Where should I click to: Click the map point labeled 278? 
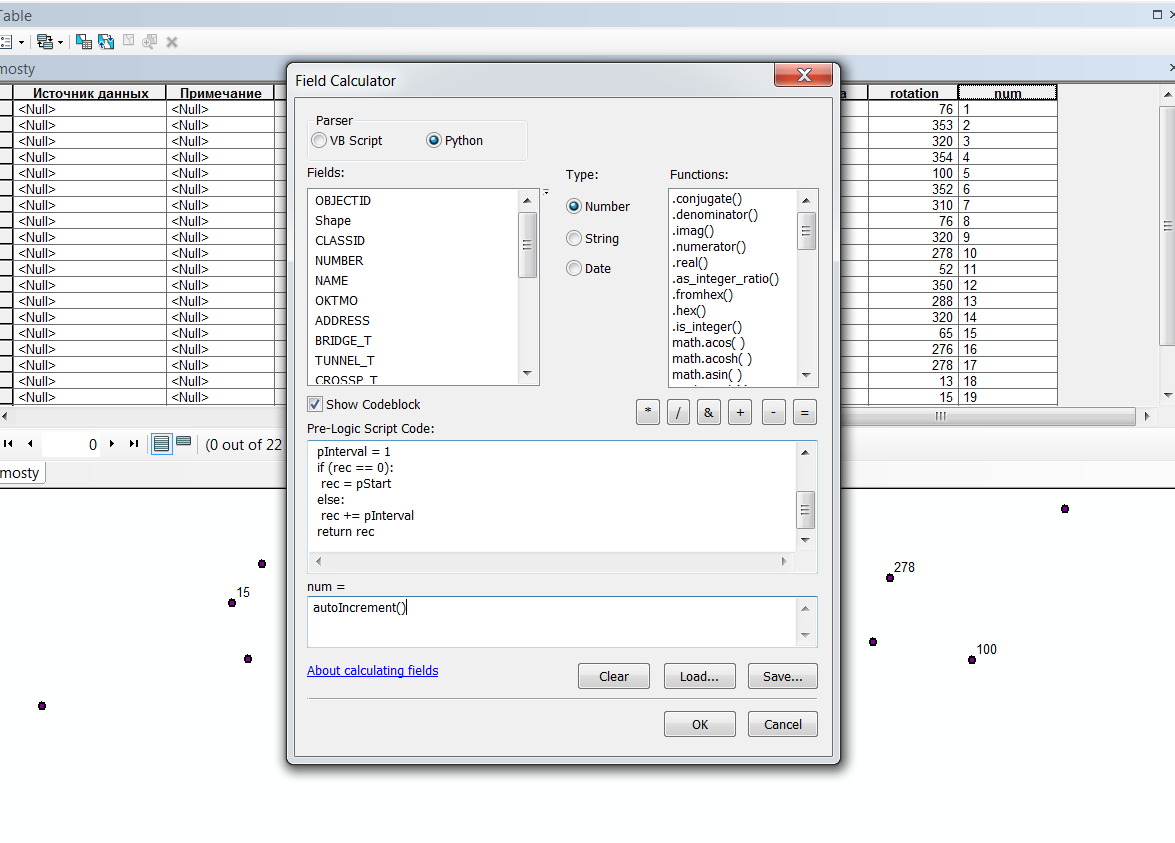pos(889,578)
